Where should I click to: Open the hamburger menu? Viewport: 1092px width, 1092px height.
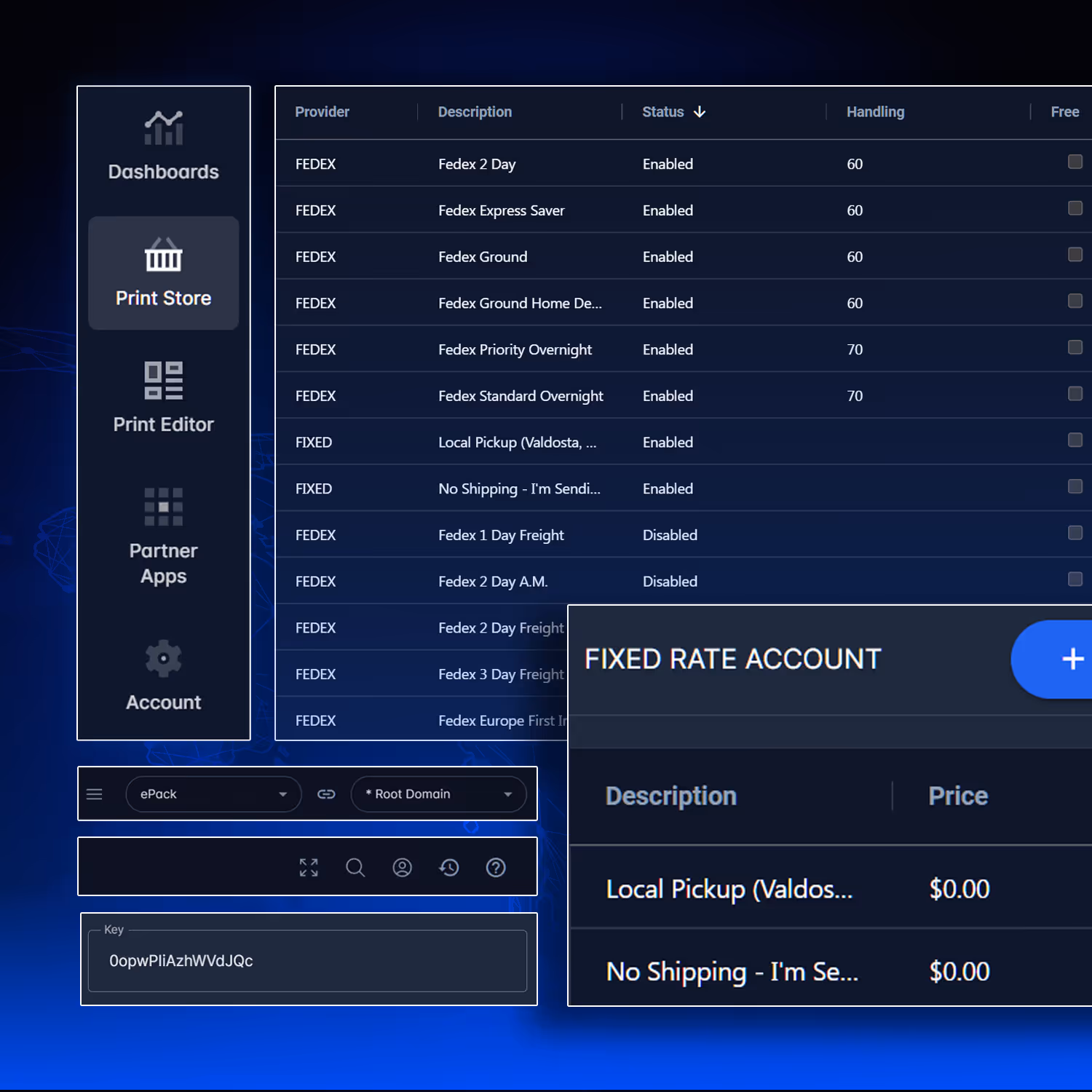click(x=94, y=794)
